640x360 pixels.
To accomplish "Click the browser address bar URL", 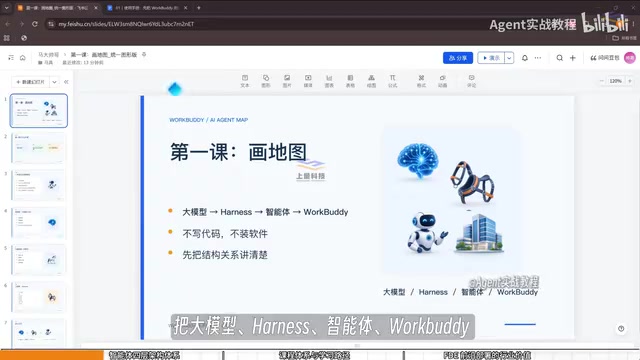I will 126,24.
